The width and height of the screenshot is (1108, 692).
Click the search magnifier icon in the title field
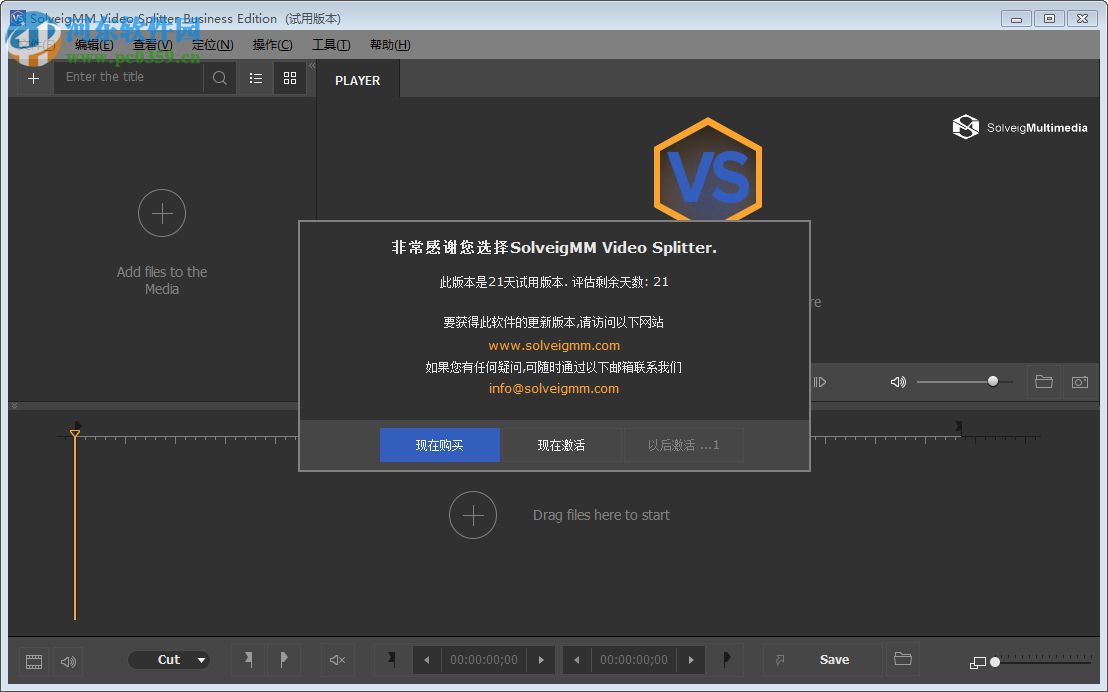point(219,77)
